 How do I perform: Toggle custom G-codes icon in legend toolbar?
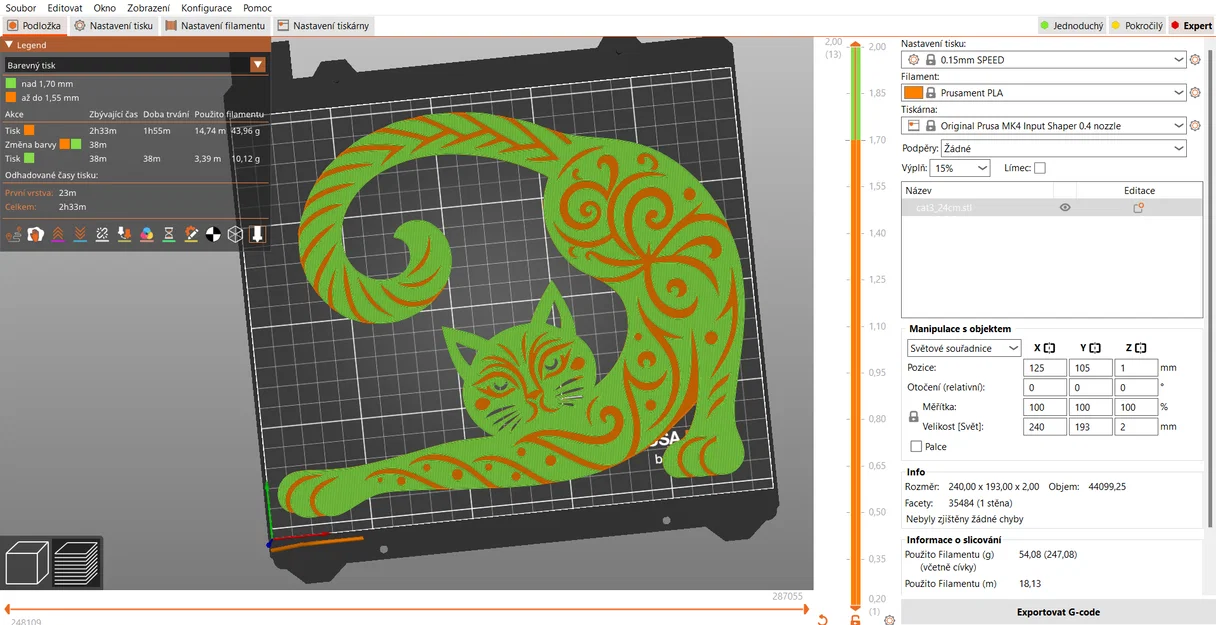pyautogui.click(x=191, y=235)
